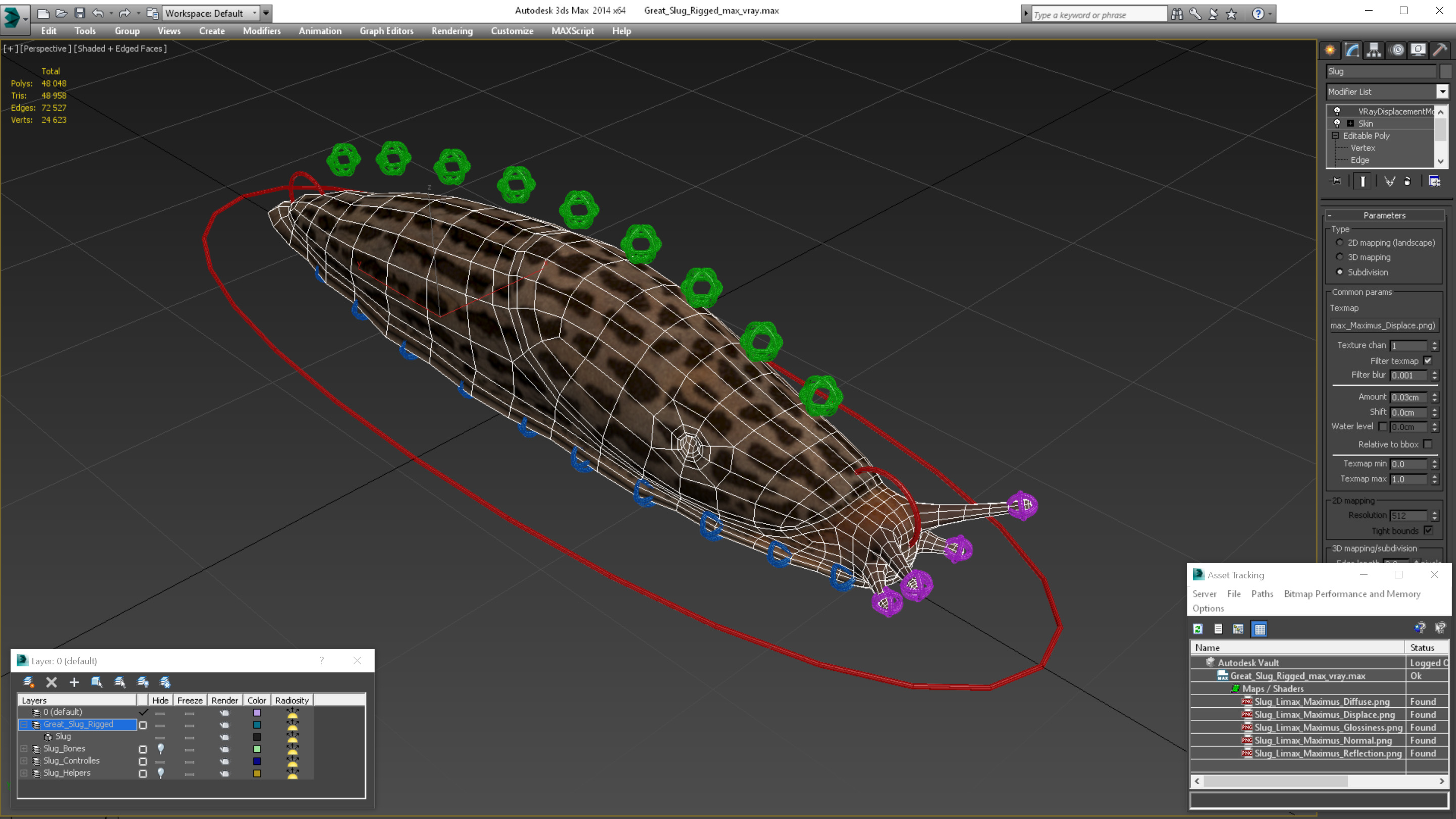
Task: Toggle Filter texmap checkbox
Action: 1428,360
